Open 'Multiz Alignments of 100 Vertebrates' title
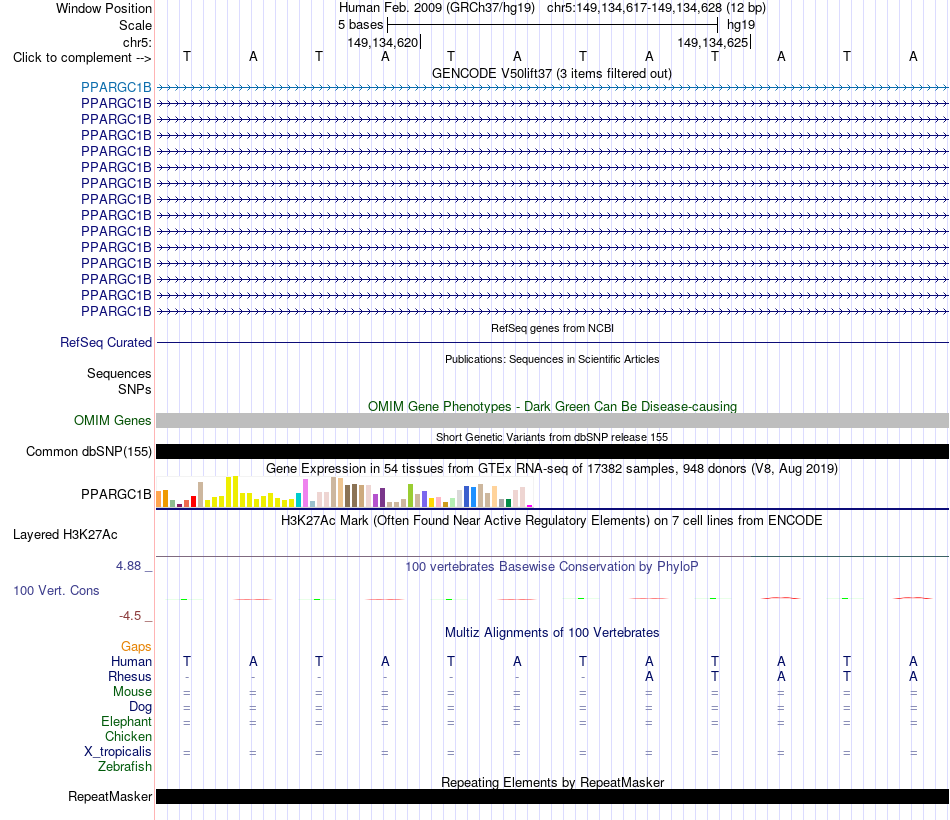 pos(552,633)
